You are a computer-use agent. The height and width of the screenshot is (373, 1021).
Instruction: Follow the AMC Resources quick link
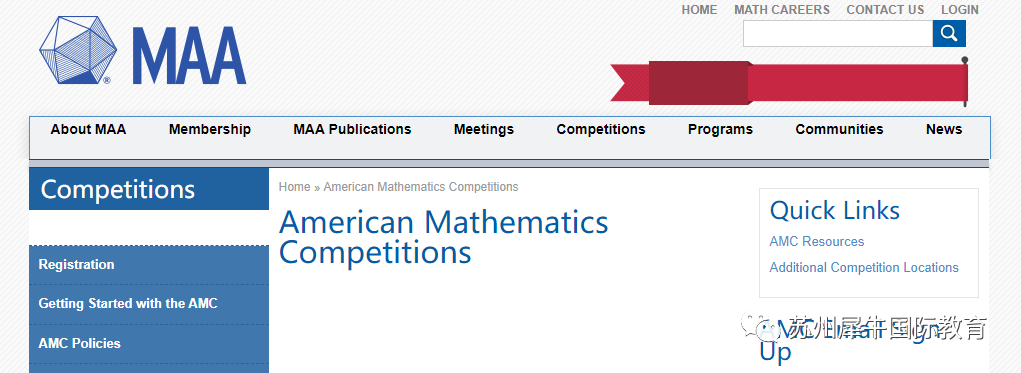(x=817, y=242)
